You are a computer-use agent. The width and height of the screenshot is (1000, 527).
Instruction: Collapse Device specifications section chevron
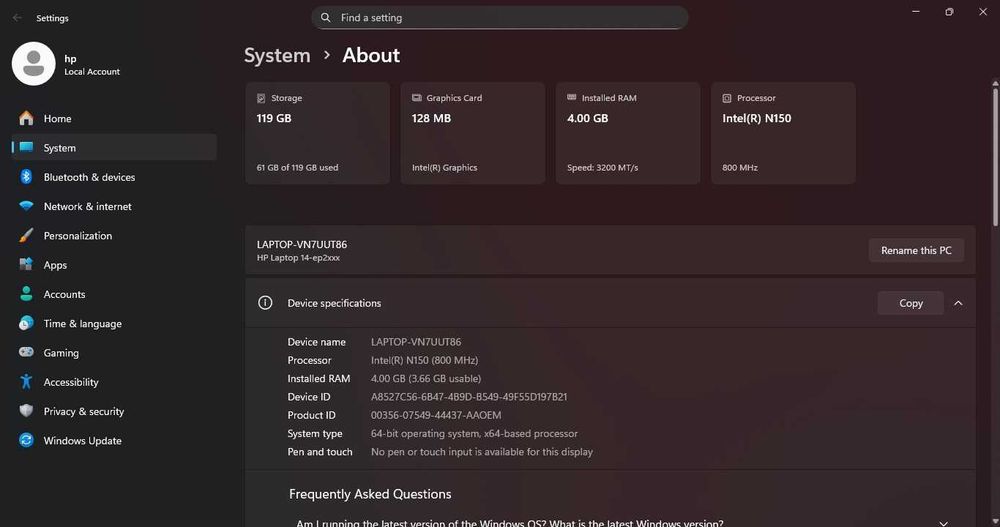pyautogui.click(x=958, y=303)
